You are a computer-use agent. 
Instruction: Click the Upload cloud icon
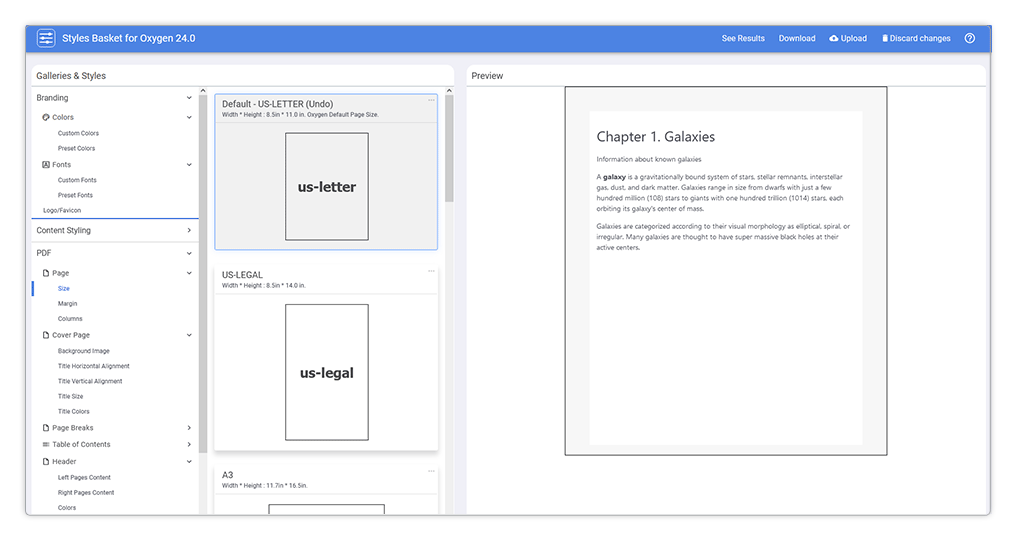pyautogui.click(x=835, y=39)
